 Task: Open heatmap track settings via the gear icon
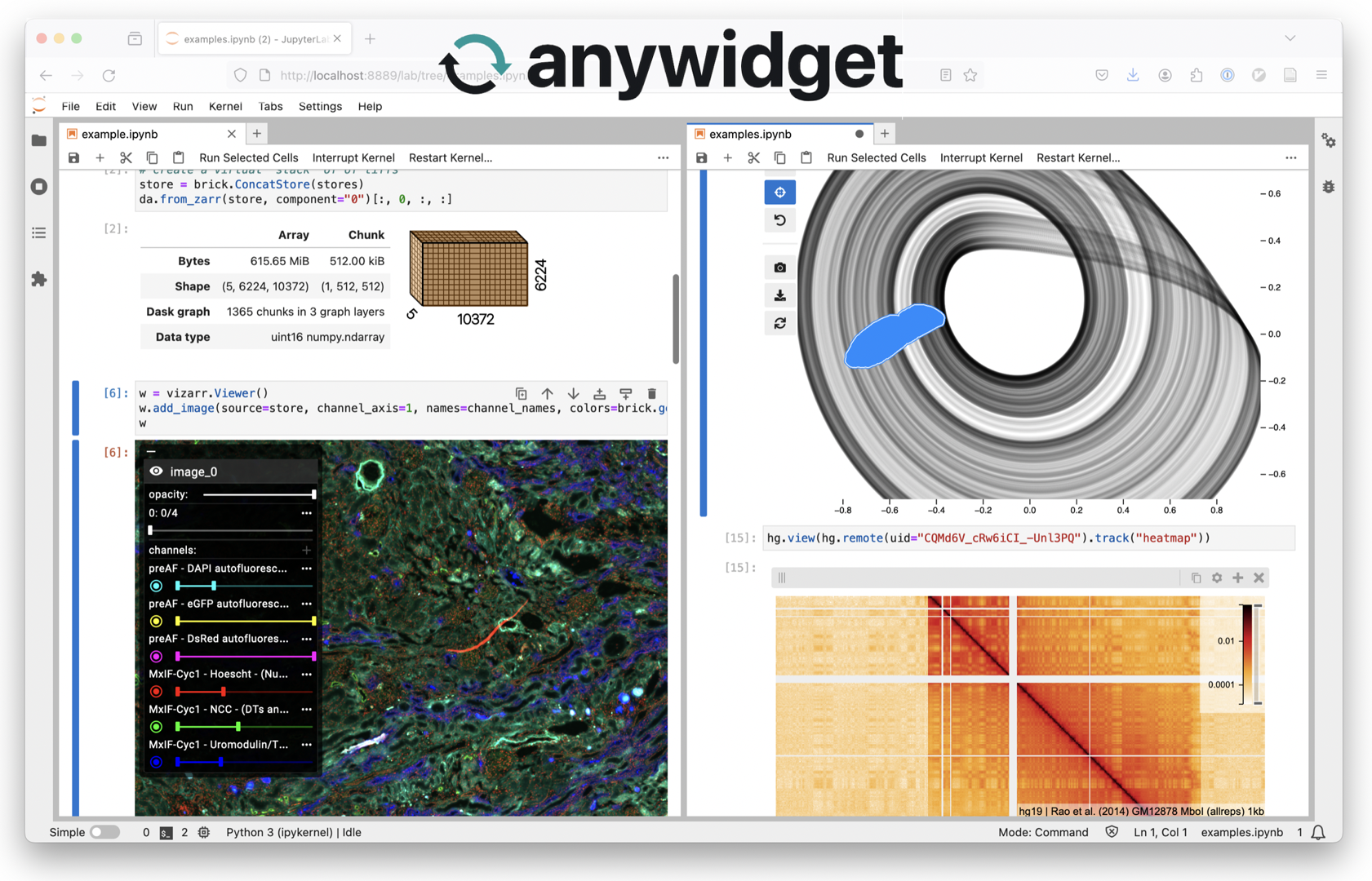pyautogui.click(x=1217, y=578)
